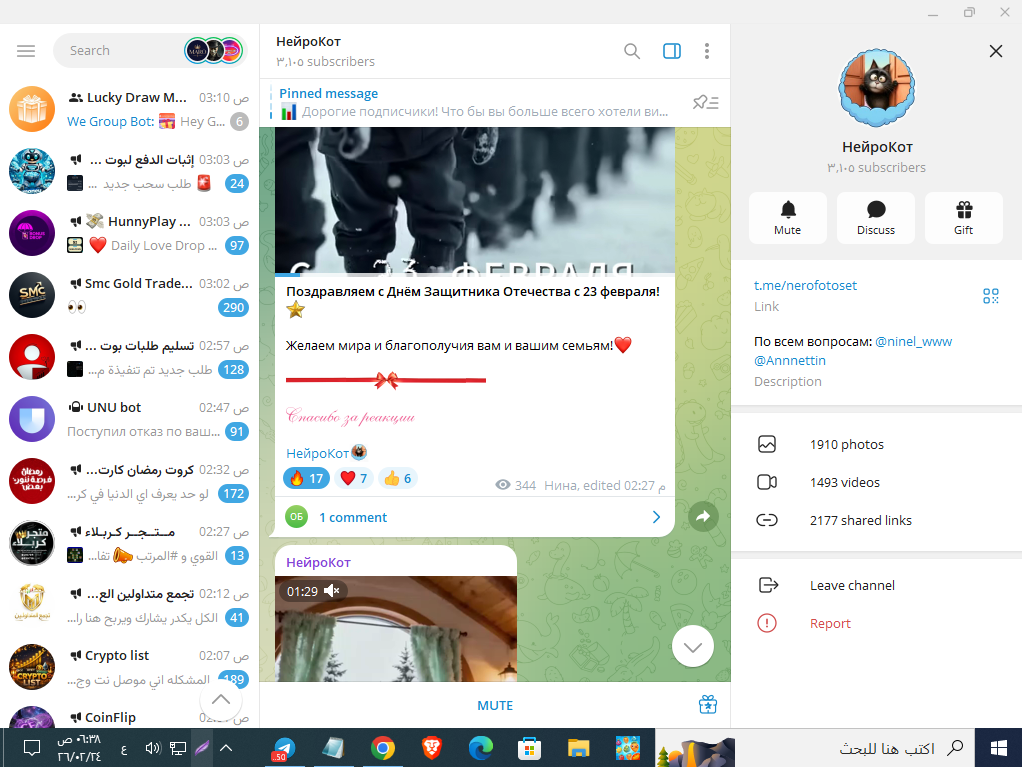Open the taskbar volume speaker icon
Viewport: 1022px width, 767px height.
click(x=153, y=748)
